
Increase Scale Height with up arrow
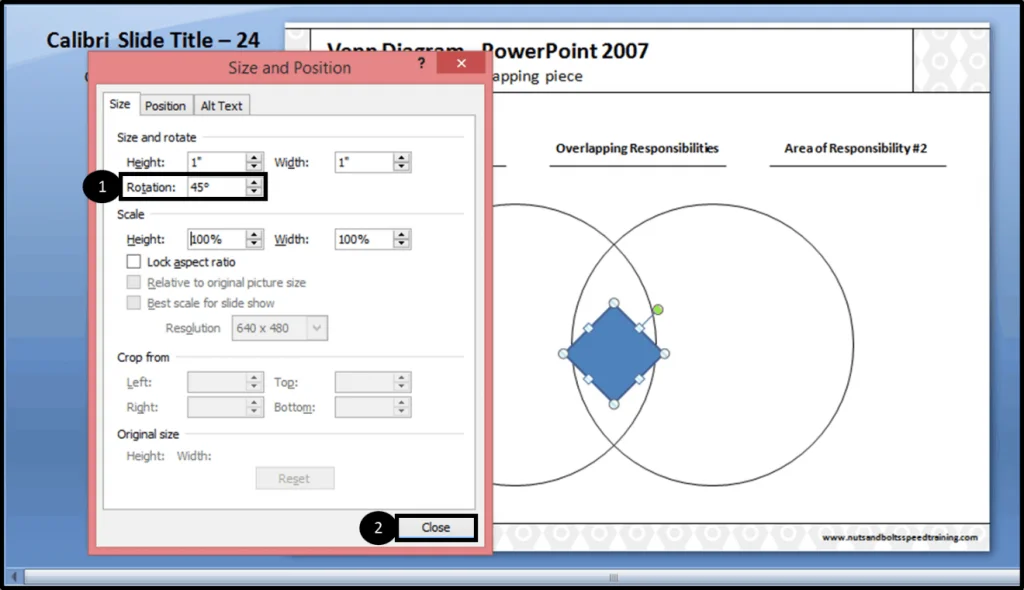tap(254, 235)
